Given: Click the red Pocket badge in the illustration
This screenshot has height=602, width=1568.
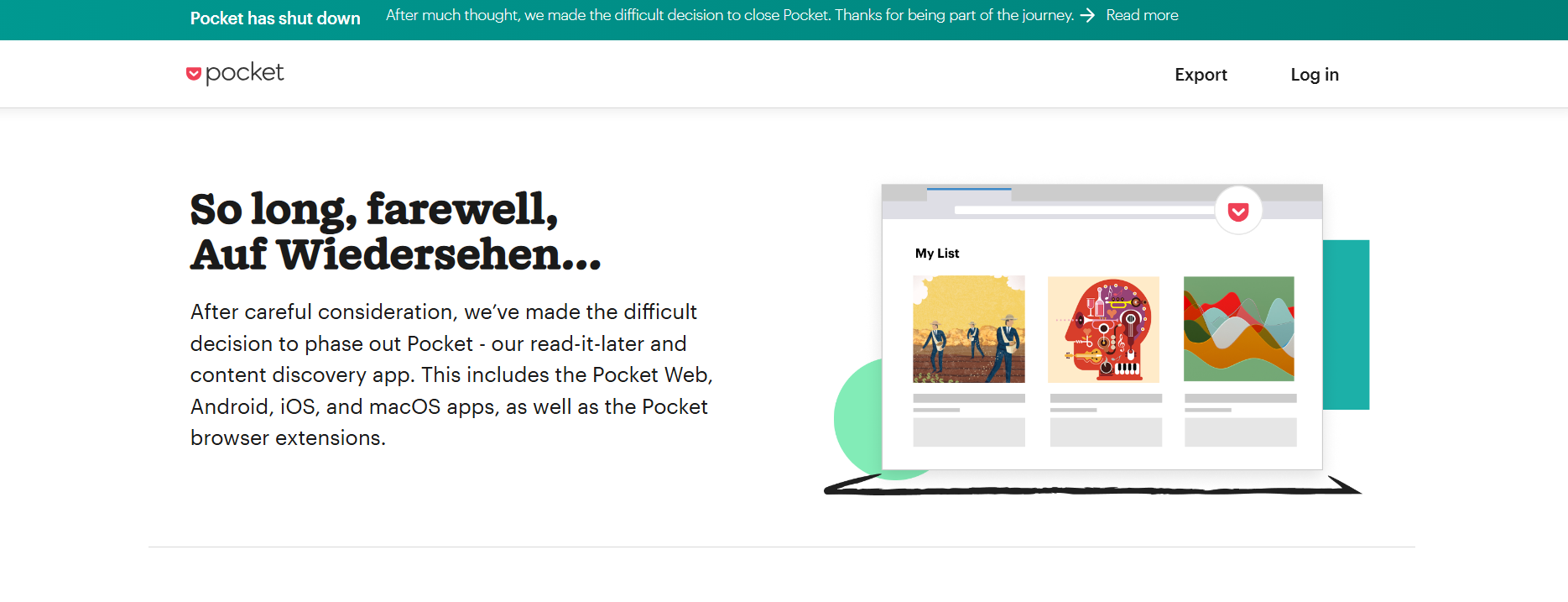Looking at the screenshot, I should point(1238,211).
